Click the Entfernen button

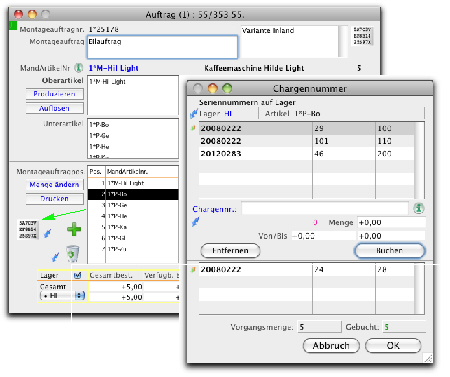pos(230,251)
